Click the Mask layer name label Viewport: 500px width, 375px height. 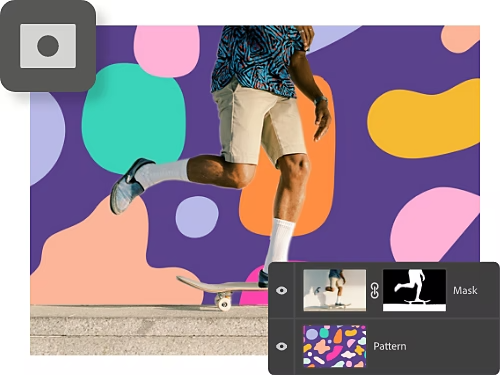coord(465,290)
